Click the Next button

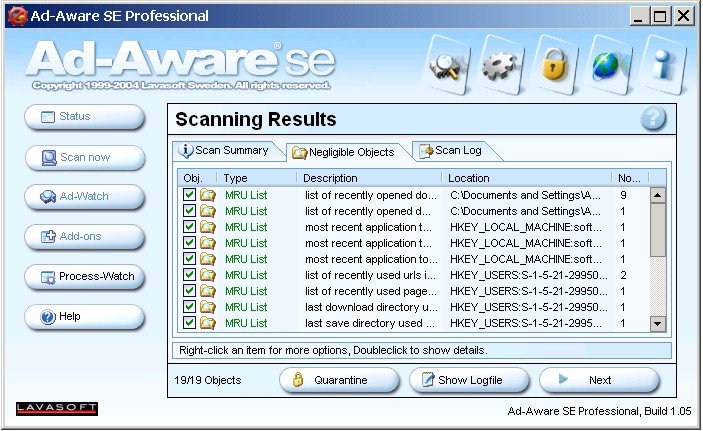pos(599,380)
